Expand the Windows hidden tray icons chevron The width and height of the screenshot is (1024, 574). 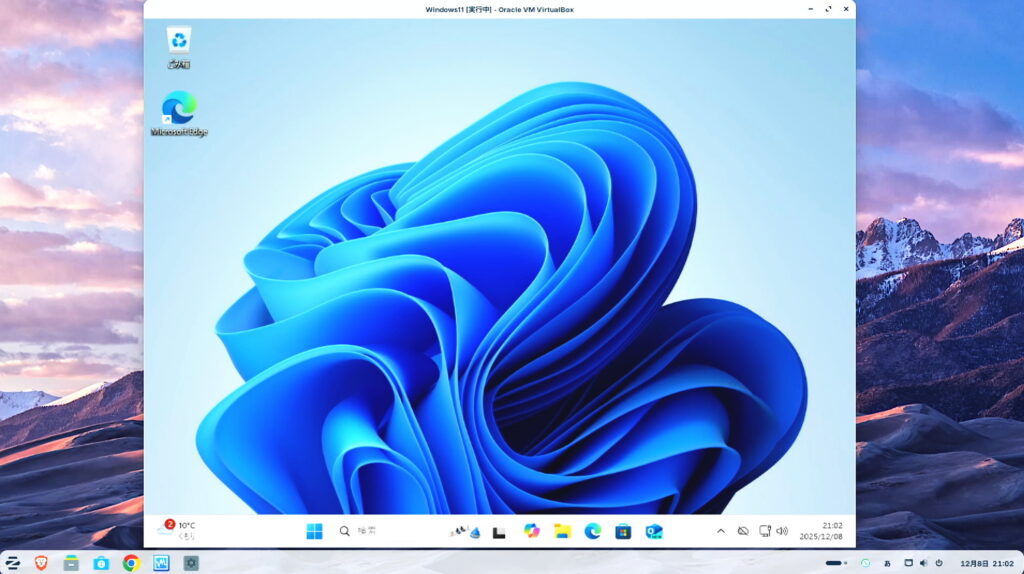(721, 531)
